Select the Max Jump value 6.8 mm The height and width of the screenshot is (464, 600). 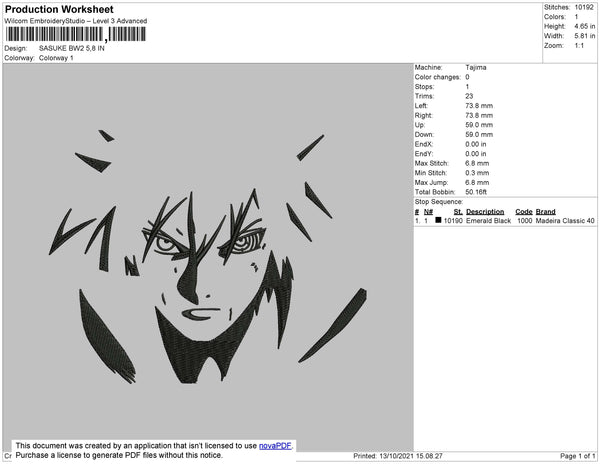pos(477,182)
